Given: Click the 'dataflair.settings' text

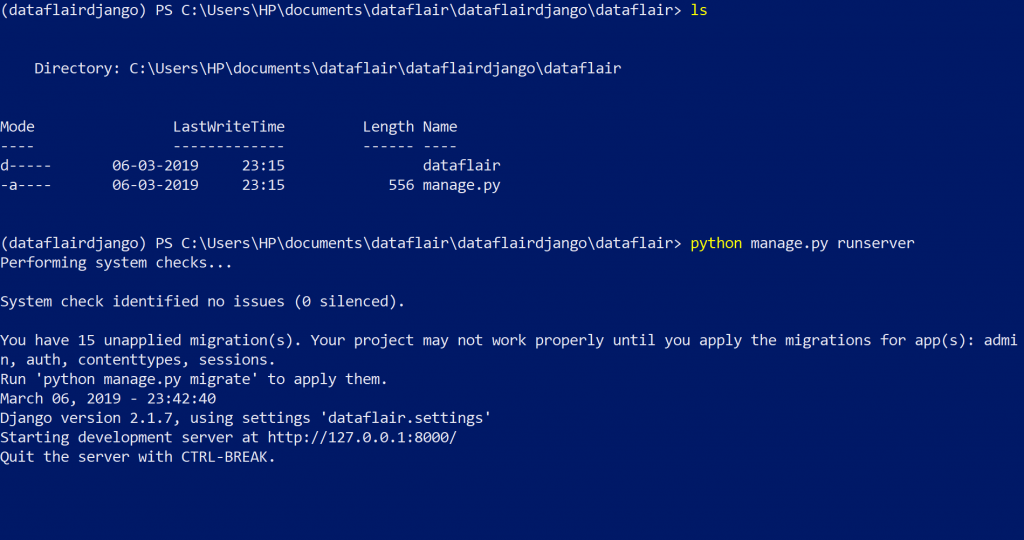Looking at the screenshot, I should (x=409, y=418).
